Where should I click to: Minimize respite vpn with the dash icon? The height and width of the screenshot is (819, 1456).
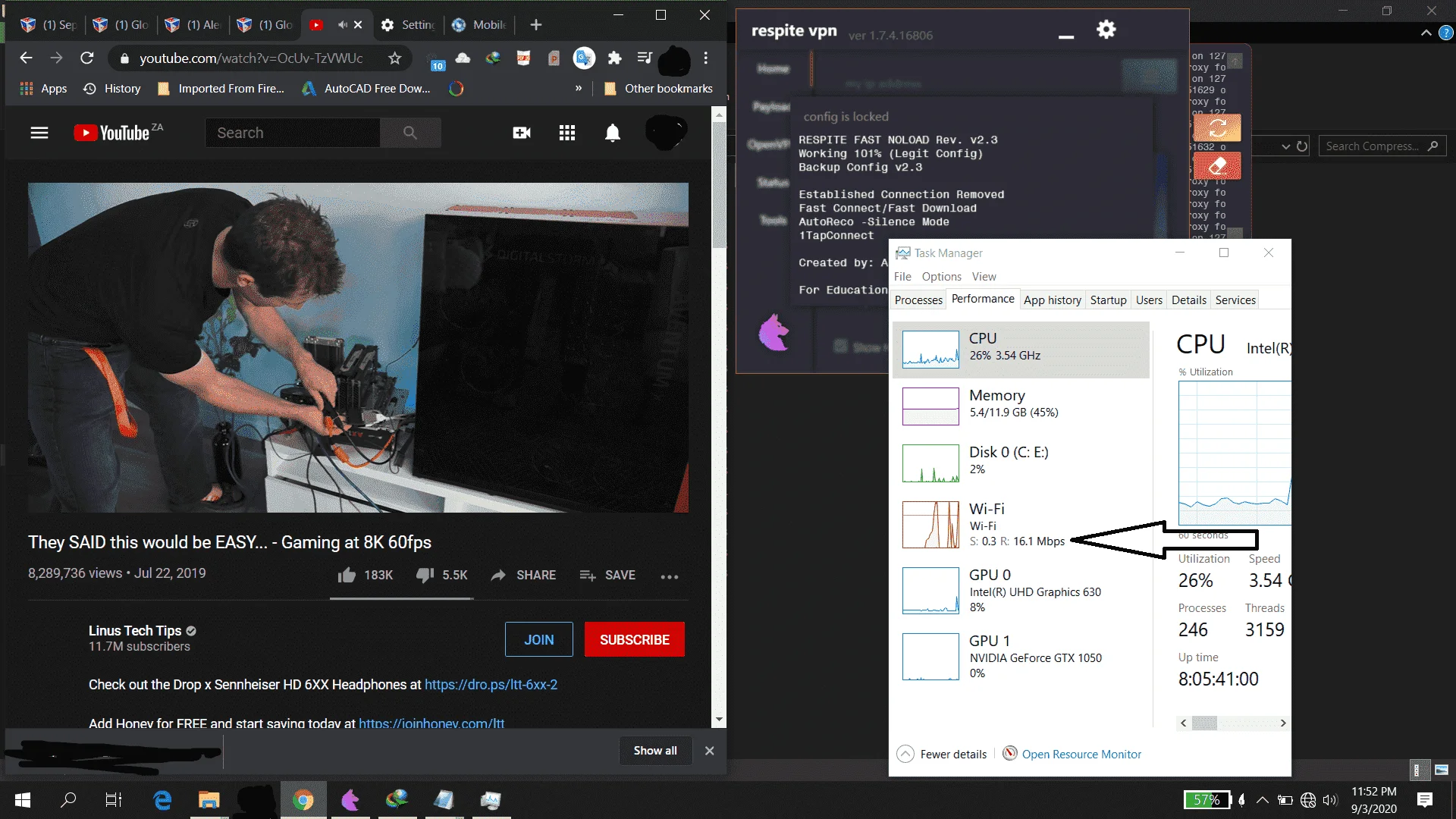click(1066, 36)
